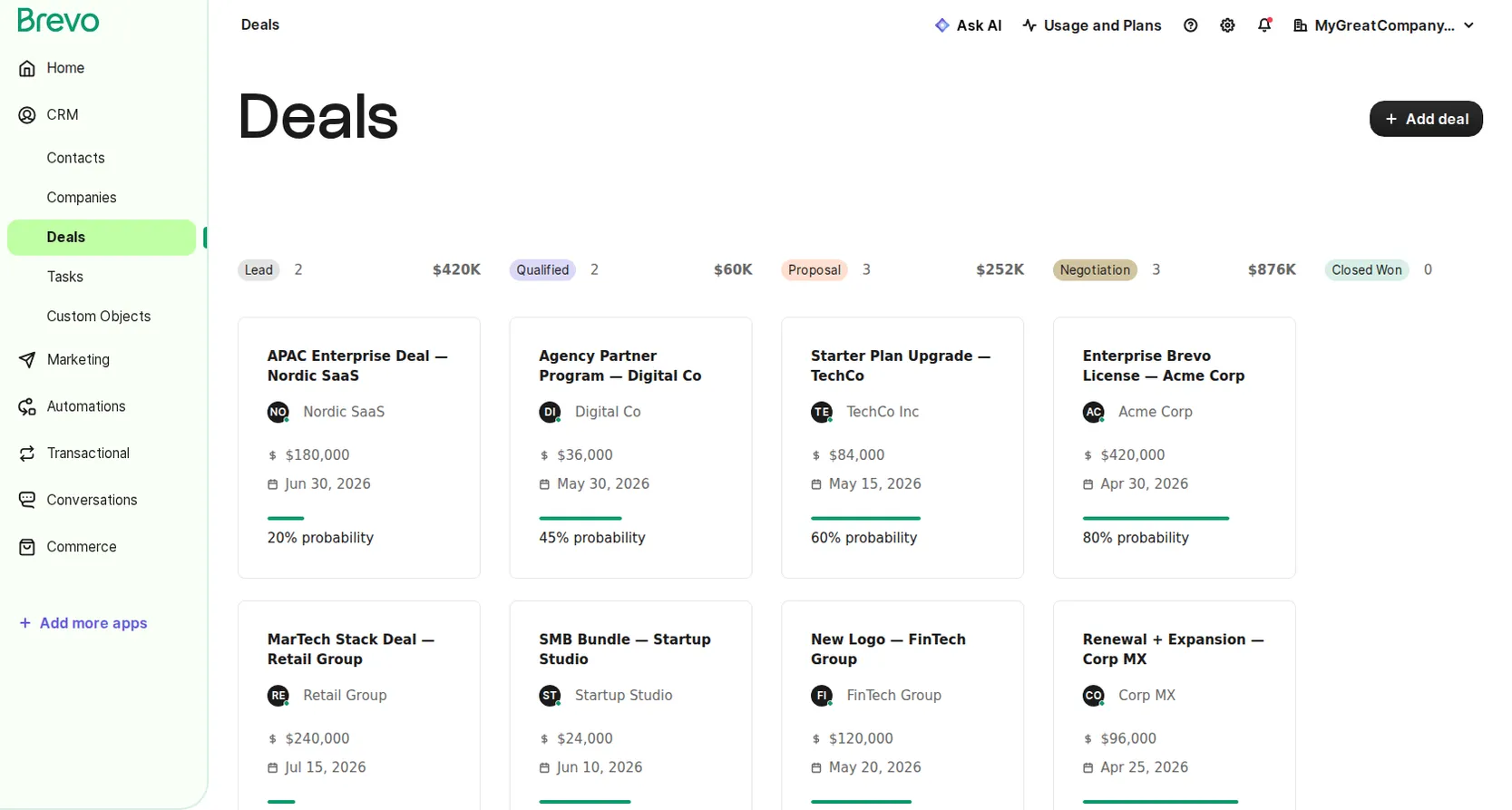Open MarTech Stack Deal card title

351,649
